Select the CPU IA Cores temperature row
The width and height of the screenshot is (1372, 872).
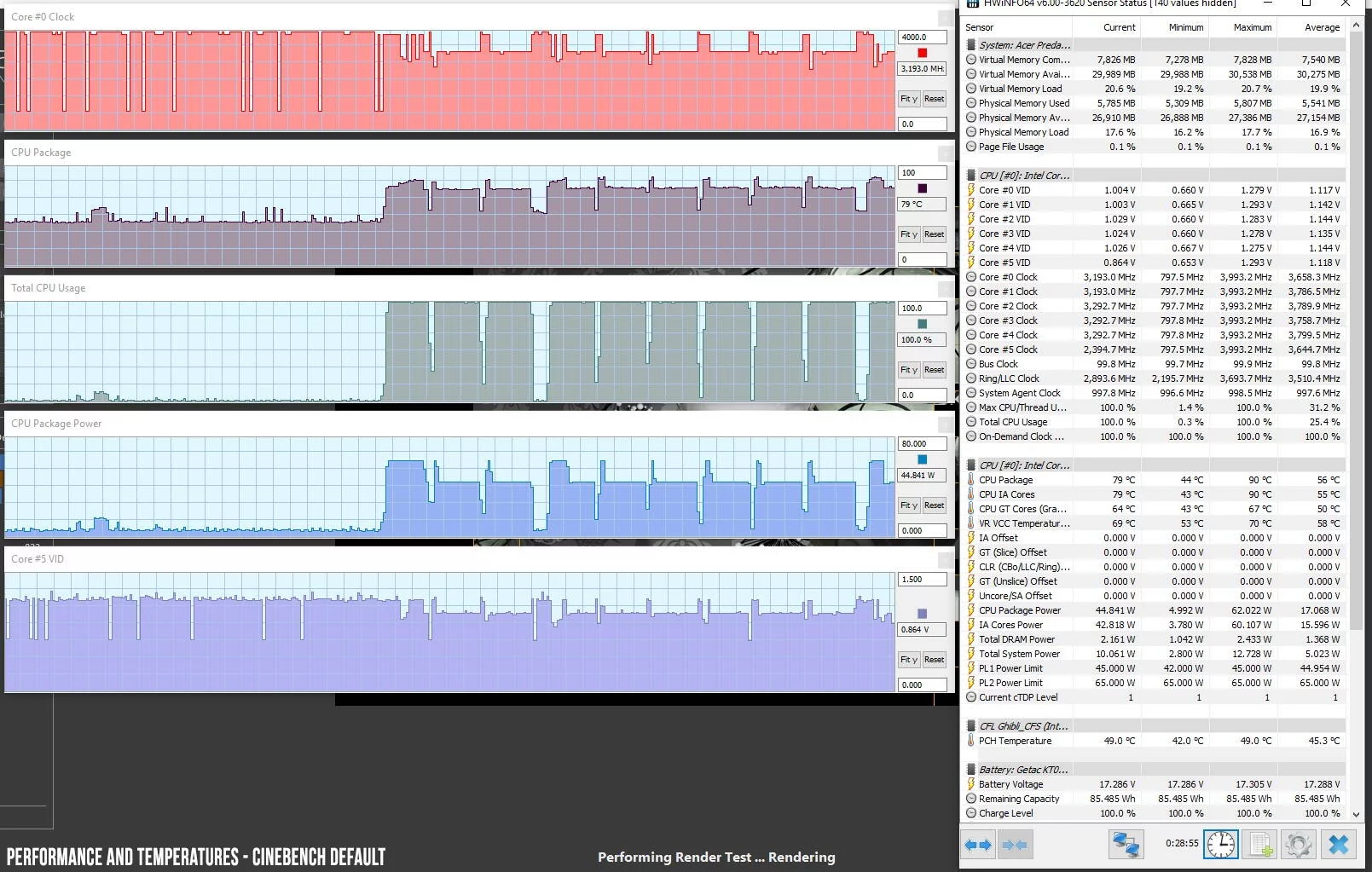coord(1154,494)
